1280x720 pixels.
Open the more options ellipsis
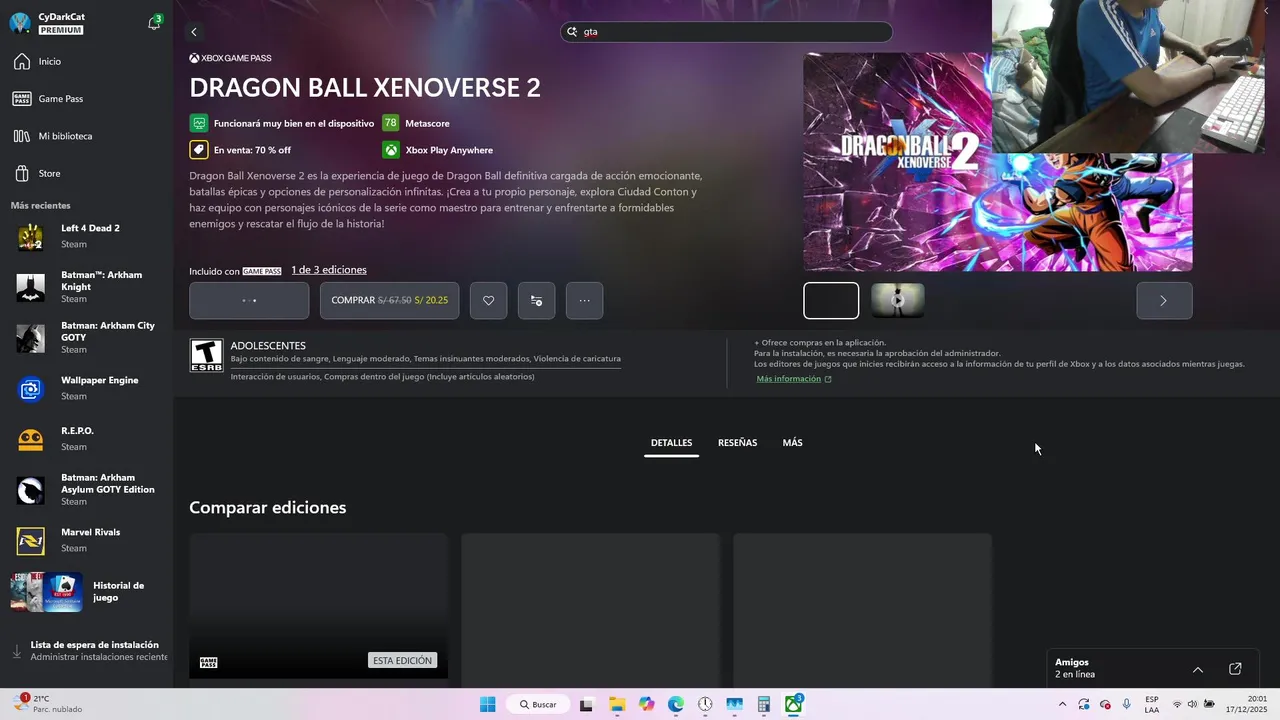(584, 300)
